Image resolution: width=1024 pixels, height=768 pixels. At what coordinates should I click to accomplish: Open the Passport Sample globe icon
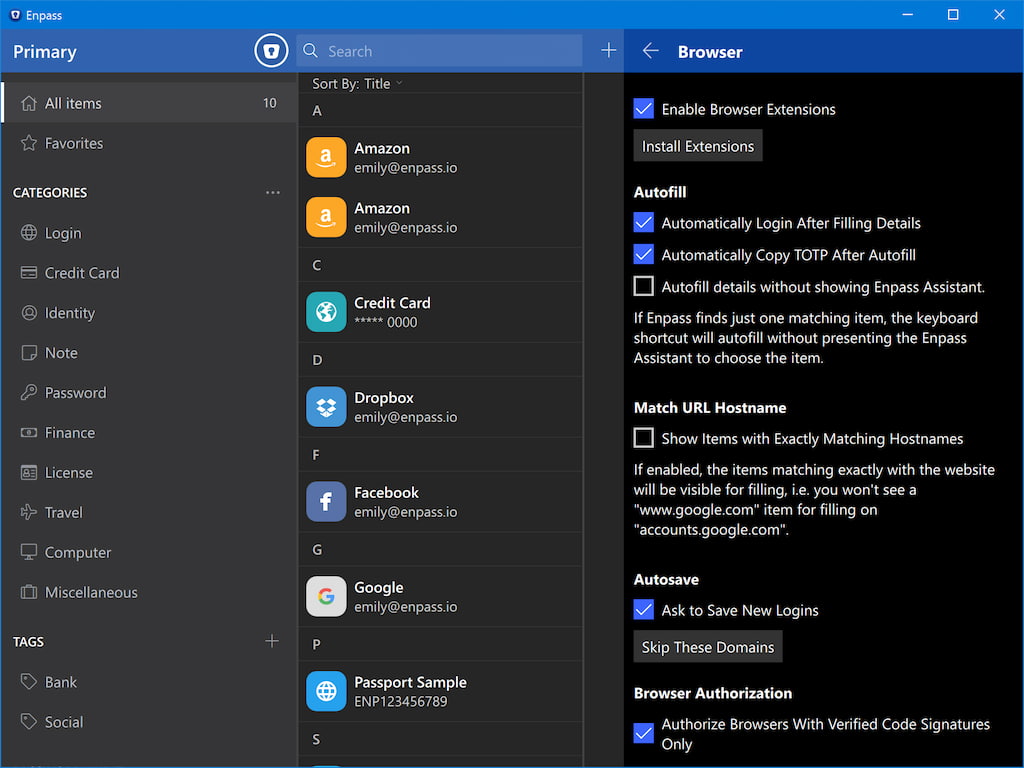pyautogui.click(x=326, y=692)
